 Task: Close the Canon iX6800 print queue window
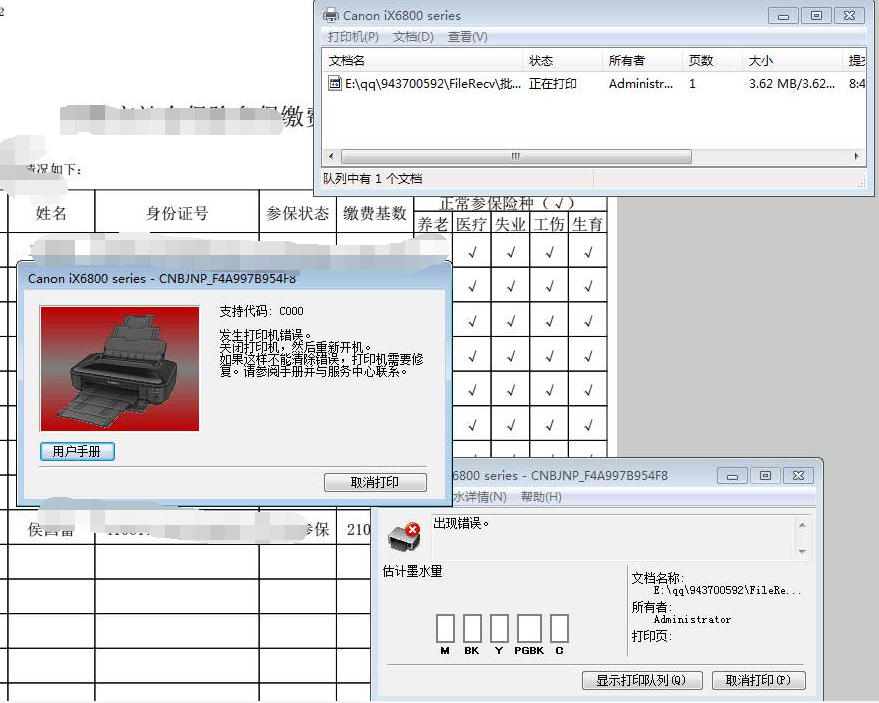pos(849,16)
